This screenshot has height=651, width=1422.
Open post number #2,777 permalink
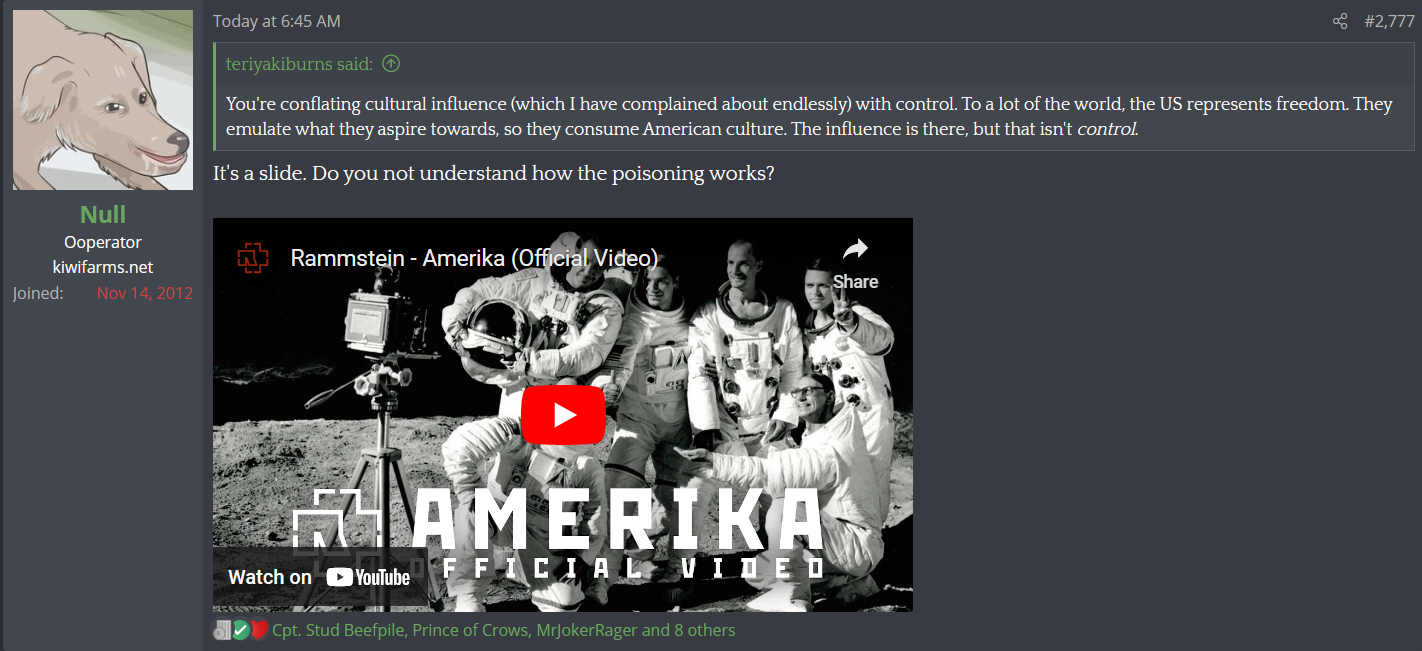click(1389, 21)
